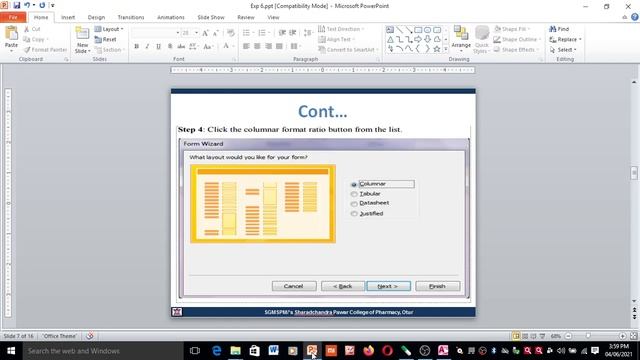The height and width of the screenshot is (360, 640).
Task: Open Word from the taskbar
Action: click(x=273, y=351)
